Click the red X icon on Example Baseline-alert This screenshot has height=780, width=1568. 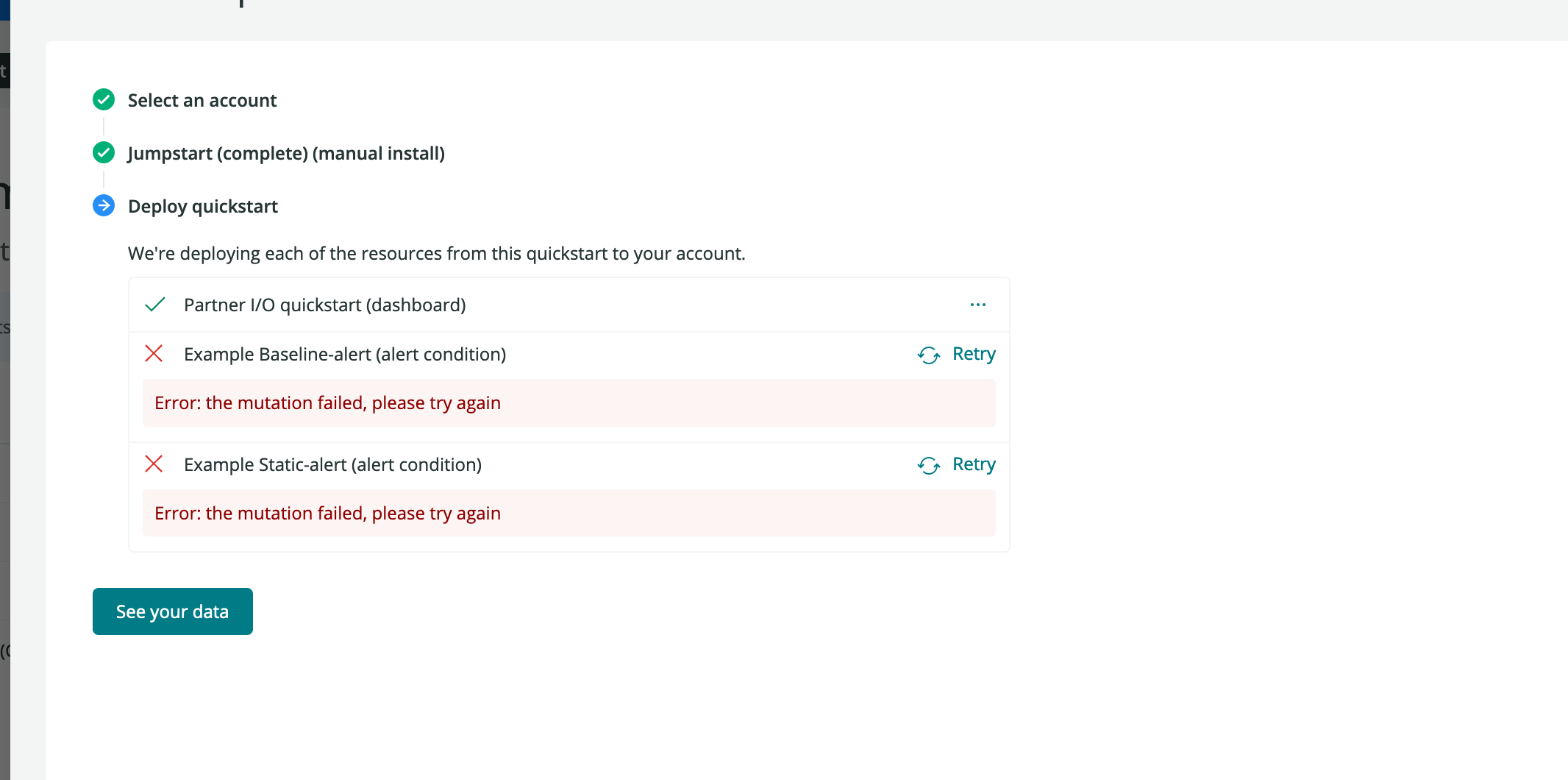[154, 354]
